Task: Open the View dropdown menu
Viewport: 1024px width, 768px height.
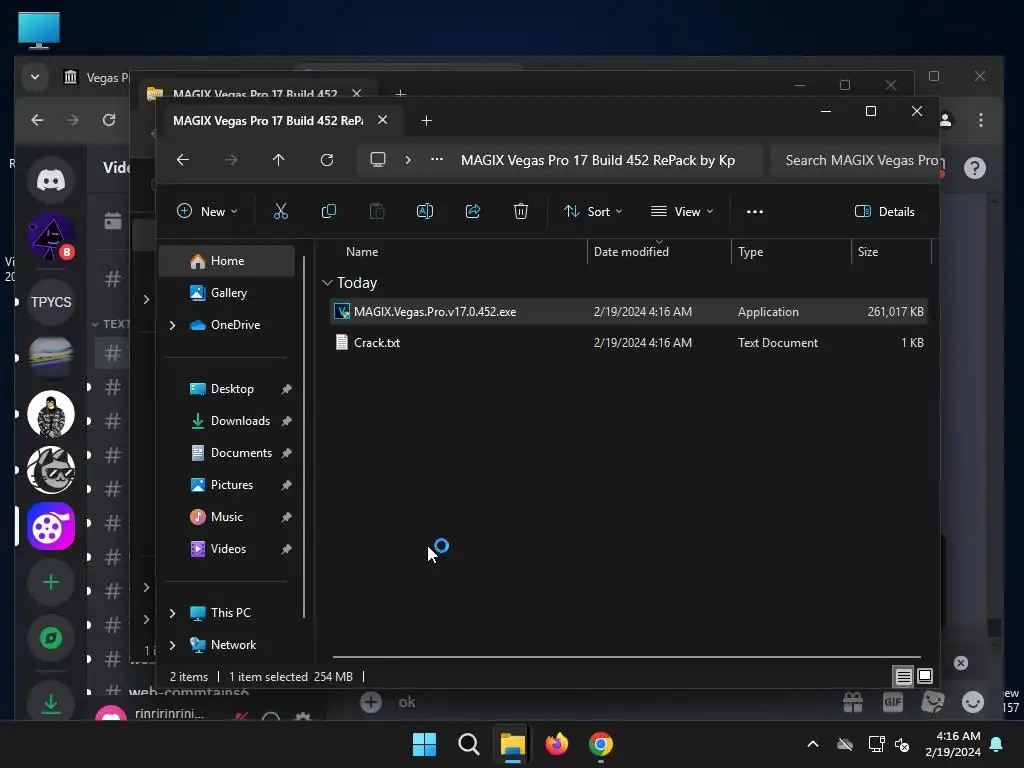Action: (682, 212)
